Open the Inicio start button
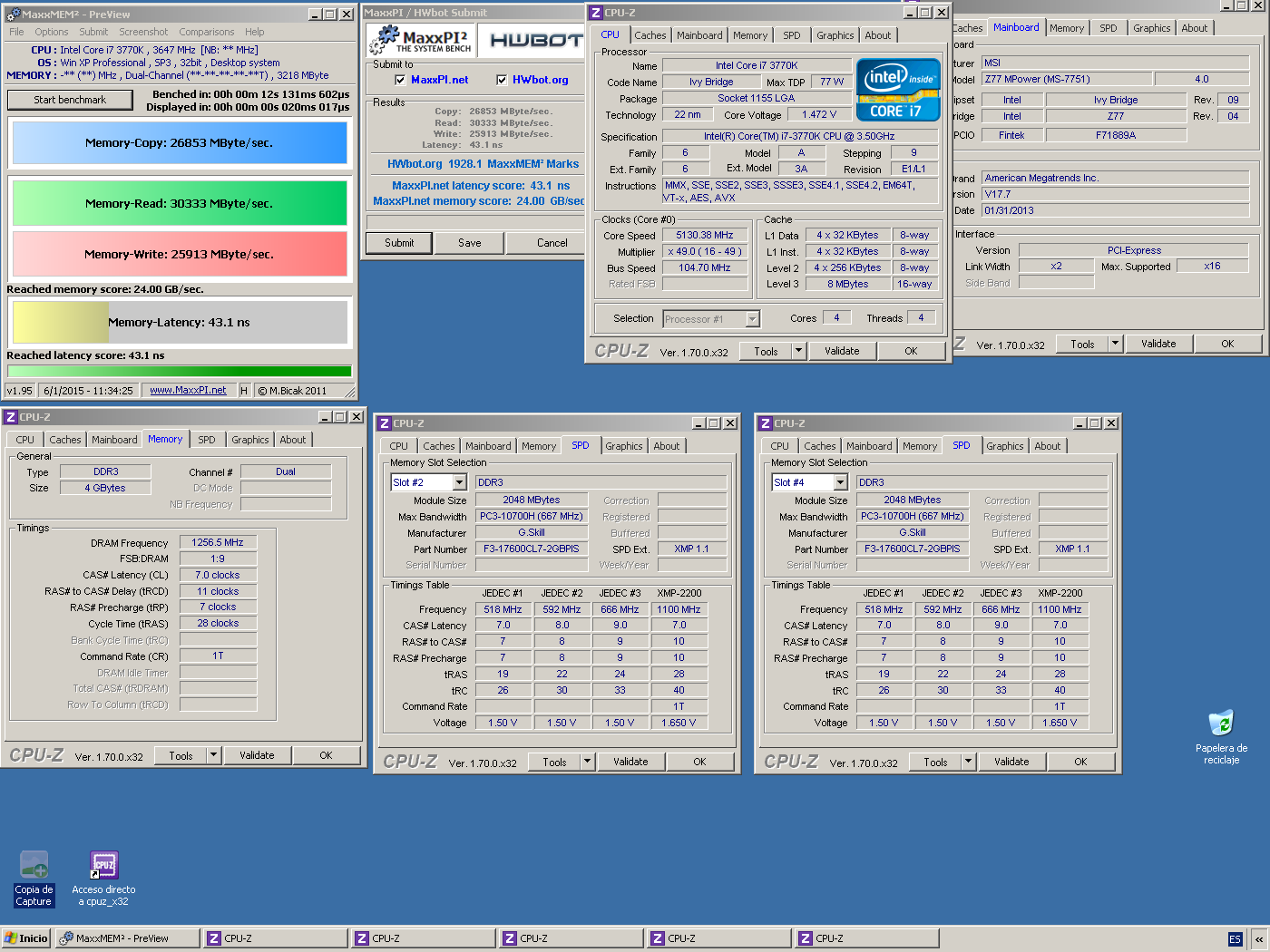 [x=26, y=938]
